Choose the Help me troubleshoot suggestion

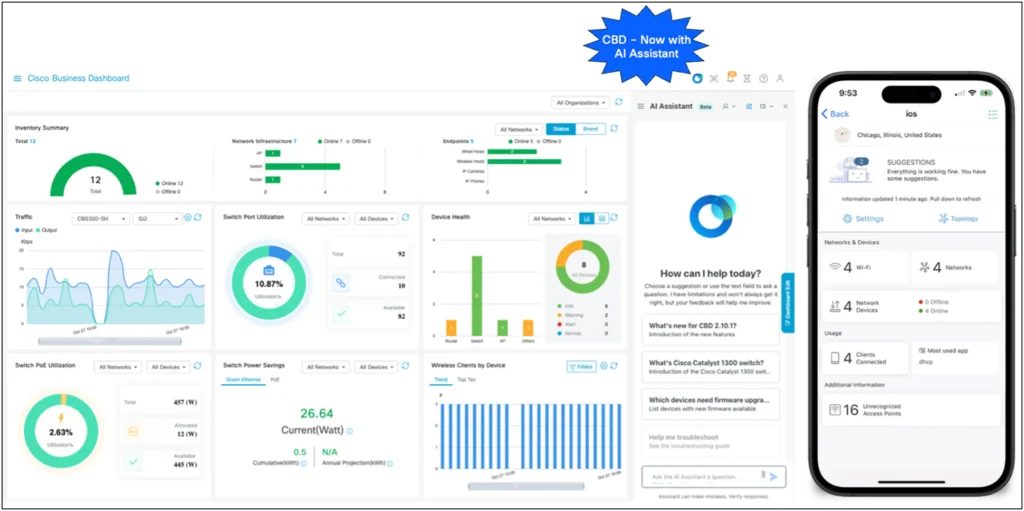[x=711, y=441]
